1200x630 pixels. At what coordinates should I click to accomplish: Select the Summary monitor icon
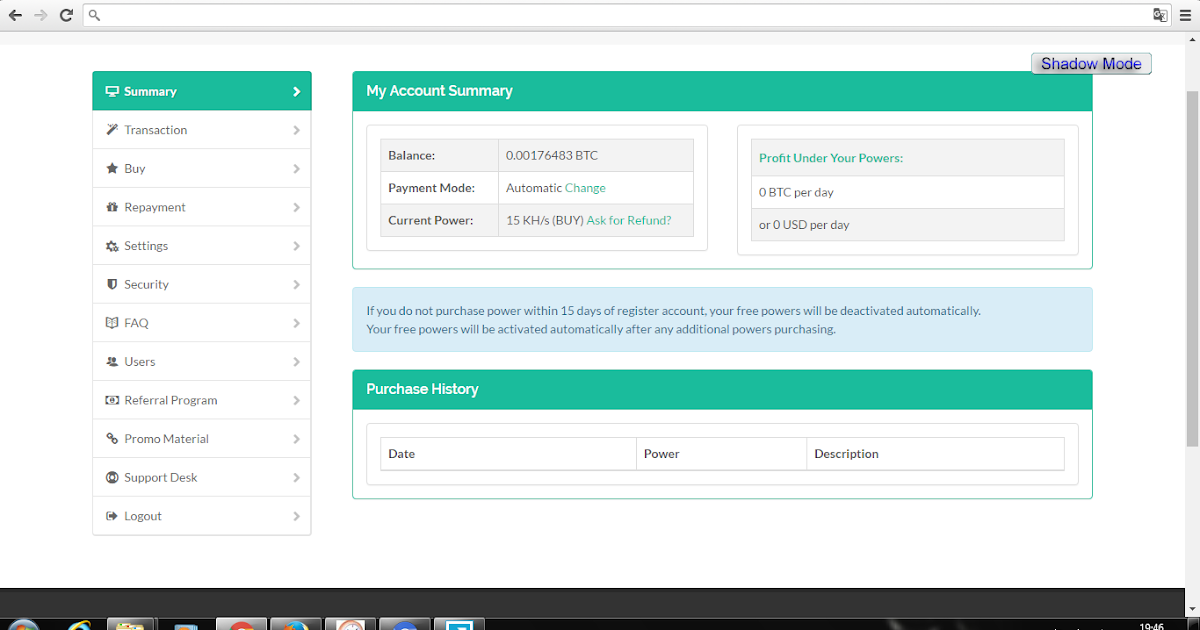pyautogui.click(x=112, y=90)
